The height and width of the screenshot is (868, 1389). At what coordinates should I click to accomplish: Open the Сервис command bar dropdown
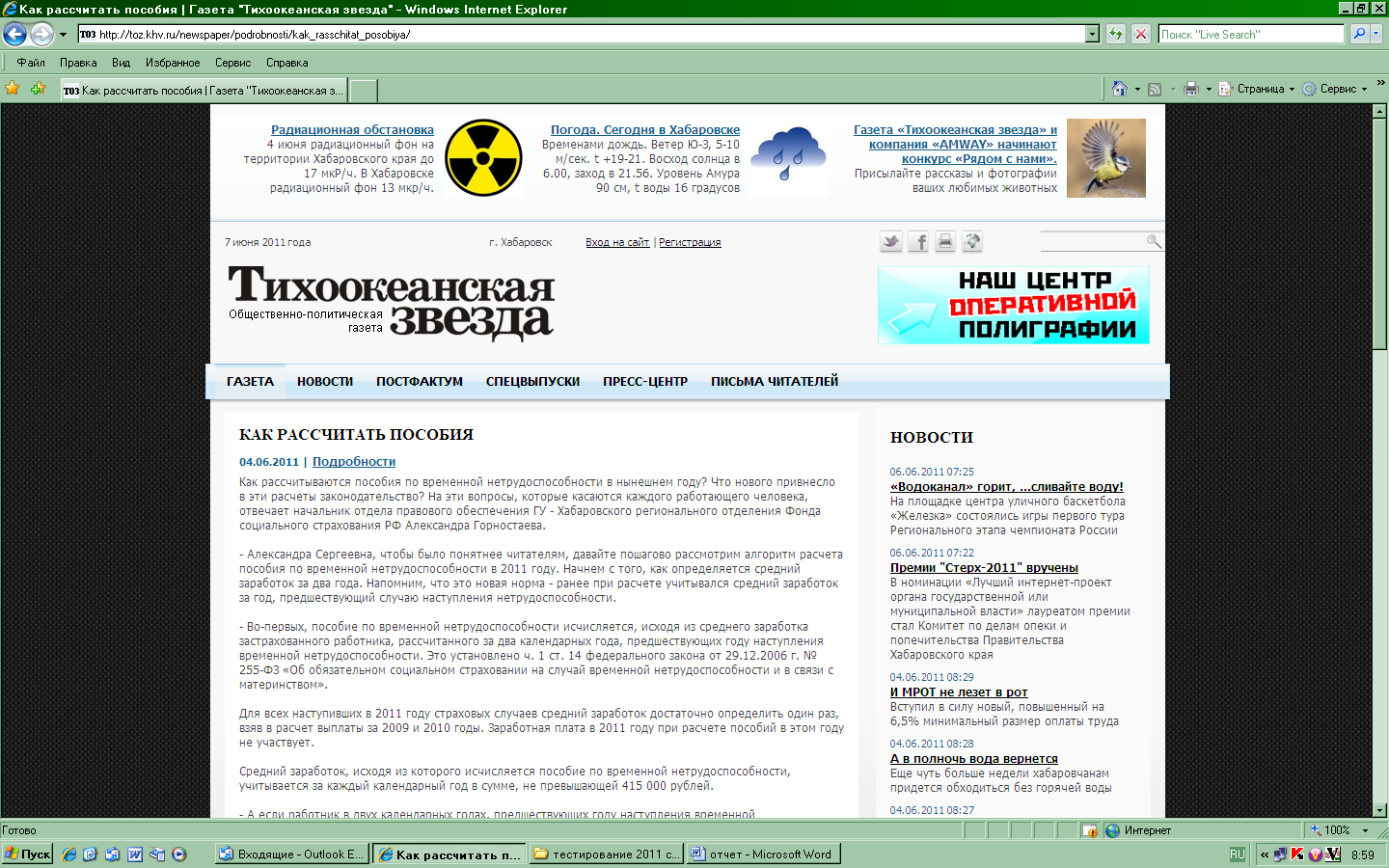[x=1335, y=89]
